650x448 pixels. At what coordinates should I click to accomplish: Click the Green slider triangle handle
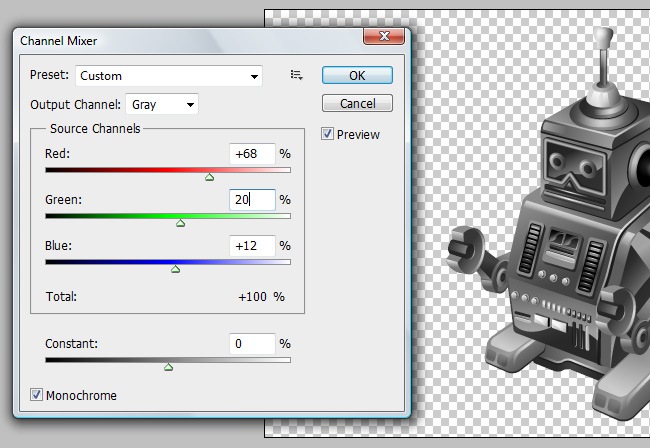pyautogui.click(x=180, y=223)
